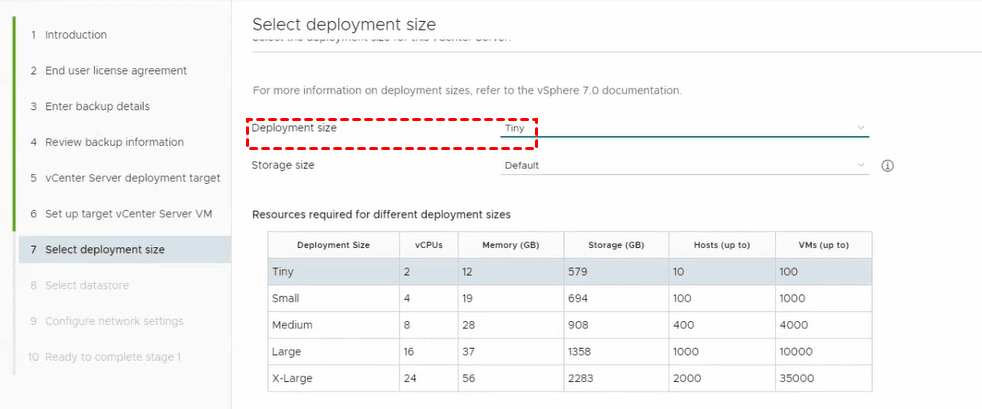Image resolution: width=982 pixels, height=409 pixels.
Task: Navigate to Enter backup details step
Action: tap(97, 107)
